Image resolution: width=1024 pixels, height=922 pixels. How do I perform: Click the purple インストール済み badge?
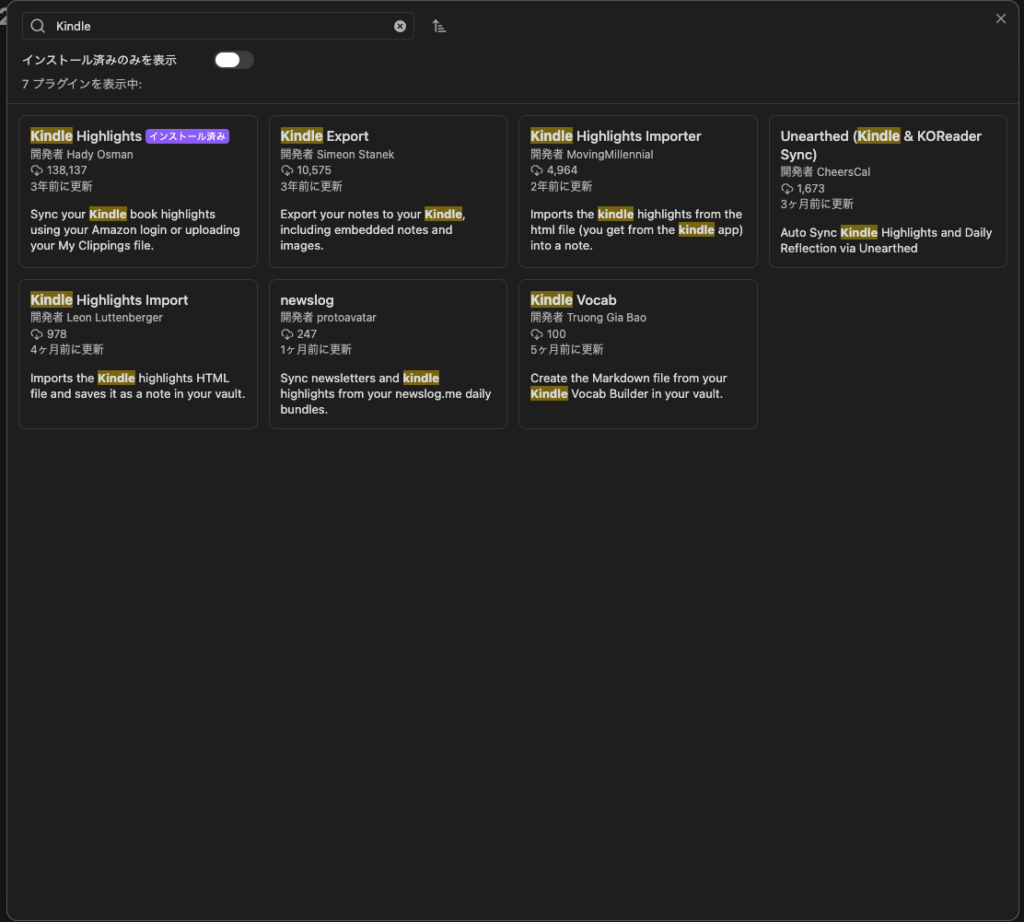click(187, 137)
